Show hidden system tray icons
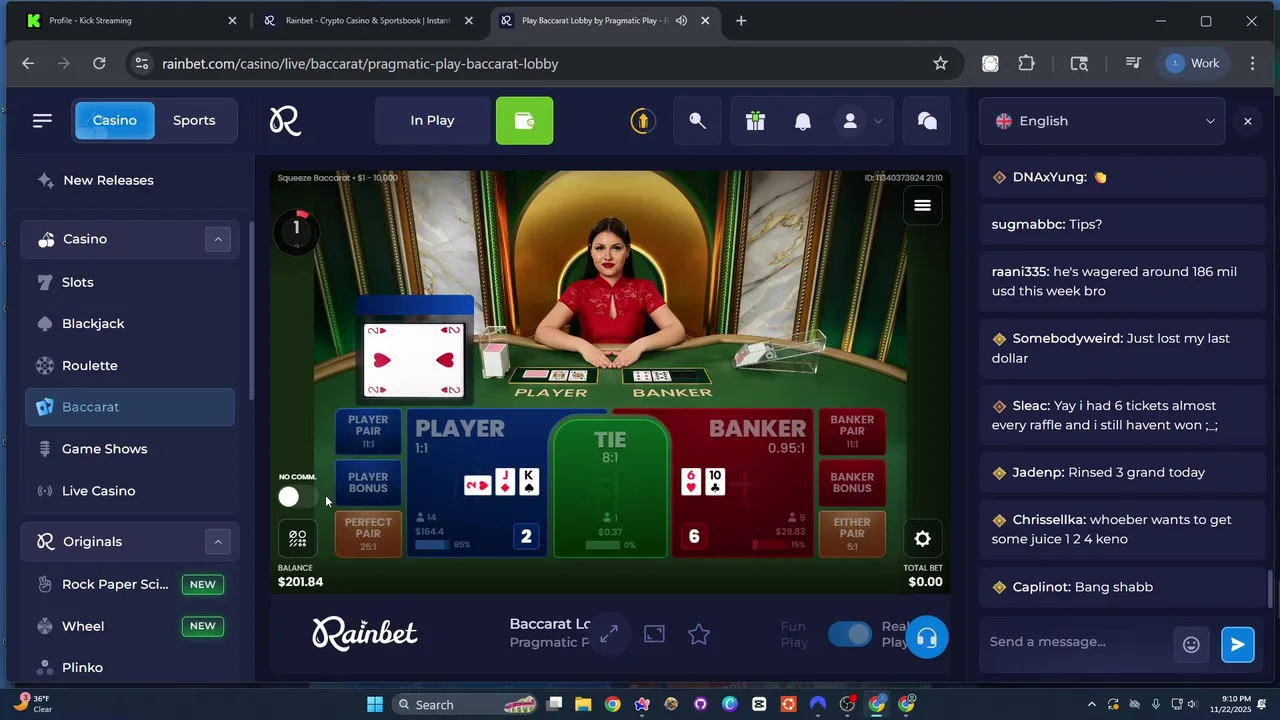1280x720 pixels. [1091, 704]
